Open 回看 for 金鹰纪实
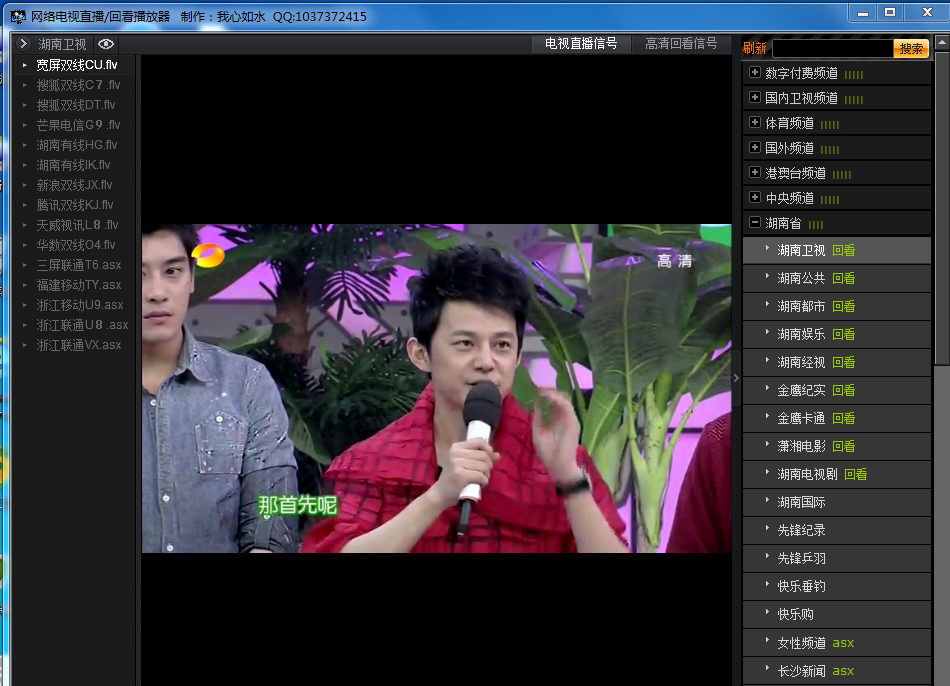The height and width of the screenshot is (686, 950). pyautogui.click(x=843, y=390)
